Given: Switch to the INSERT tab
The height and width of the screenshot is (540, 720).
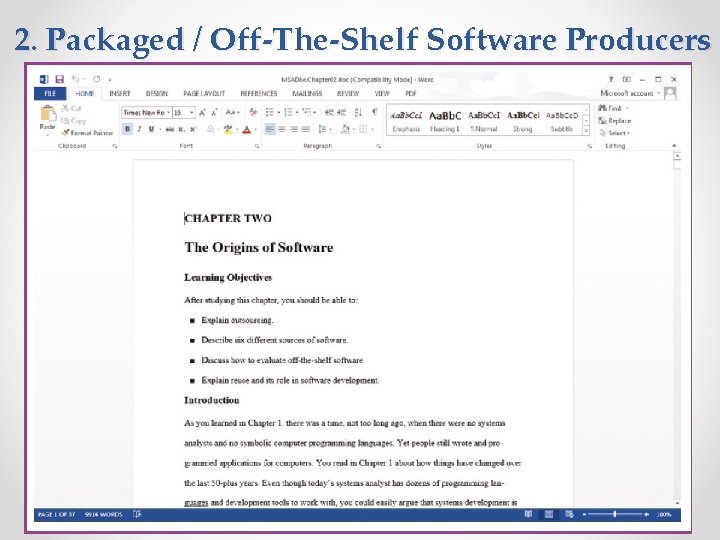Looking at the screenshot, I should 120,94.
